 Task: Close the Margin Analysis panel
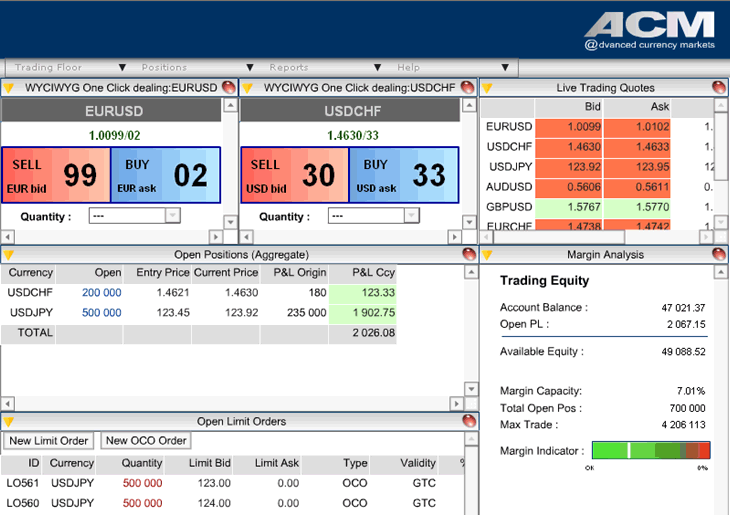[x=719, y=254]
